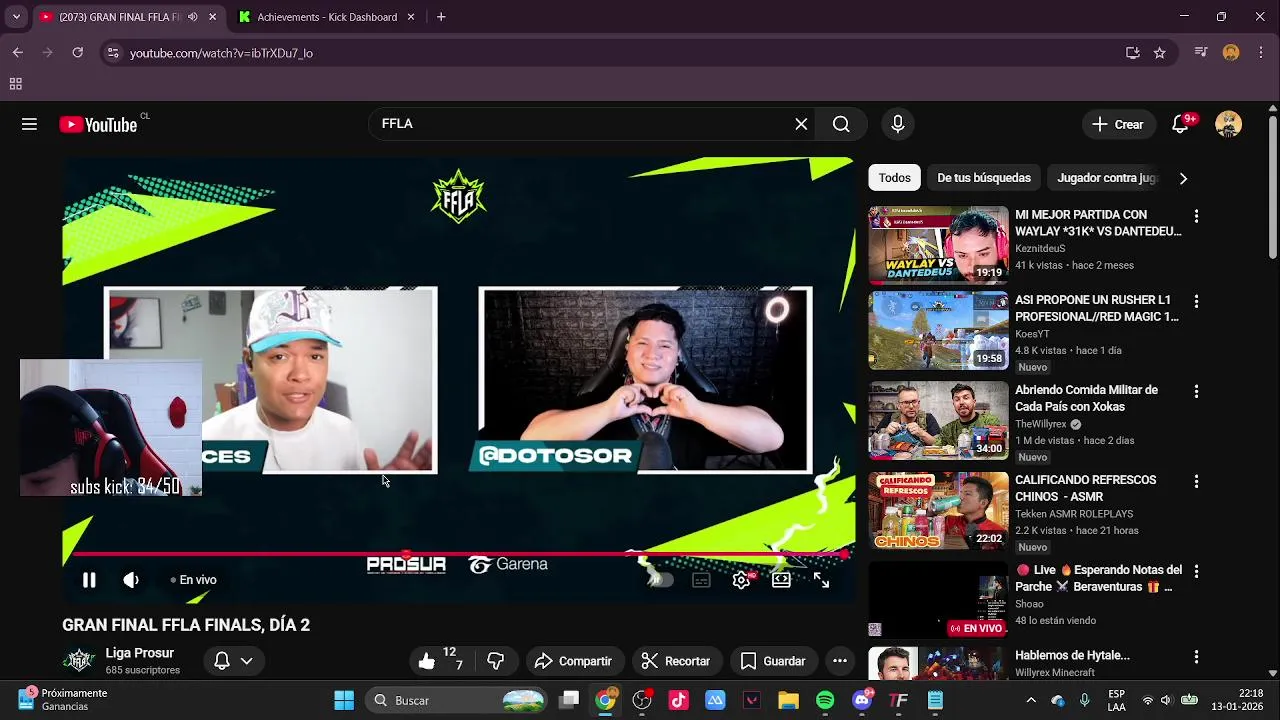Expand the notification bell subscription dropdown
Screen dimensions: 1280x720
233,661
